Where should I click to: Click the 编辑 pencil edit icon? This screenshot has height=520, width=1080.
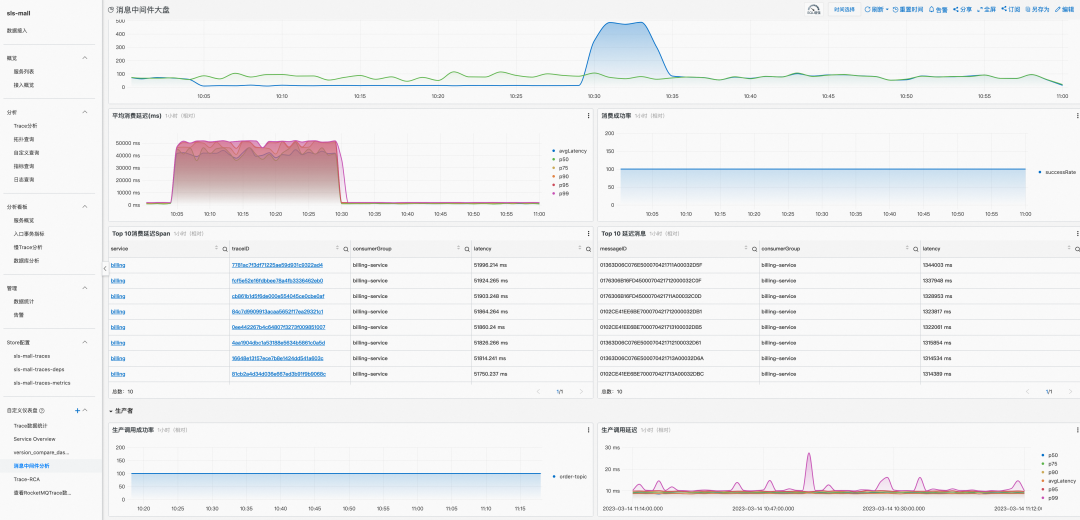point(1057,10)
